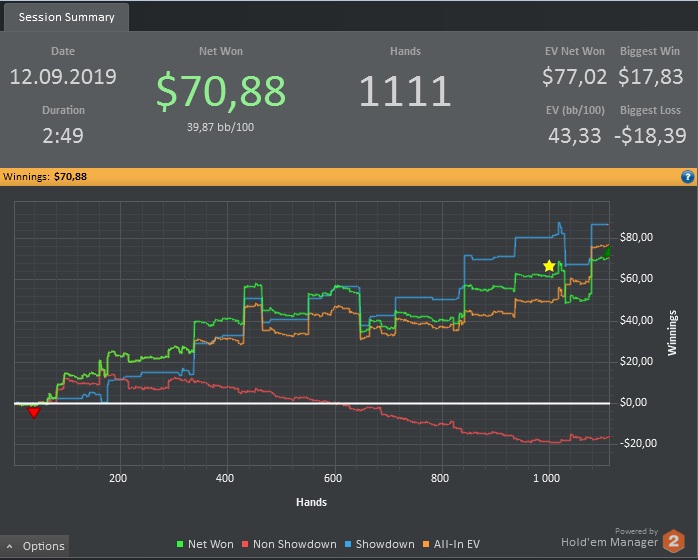Click the Hold'em Manager 2 logo icon
This screenshot has width=698, height=560.
[x=674, y=541]
